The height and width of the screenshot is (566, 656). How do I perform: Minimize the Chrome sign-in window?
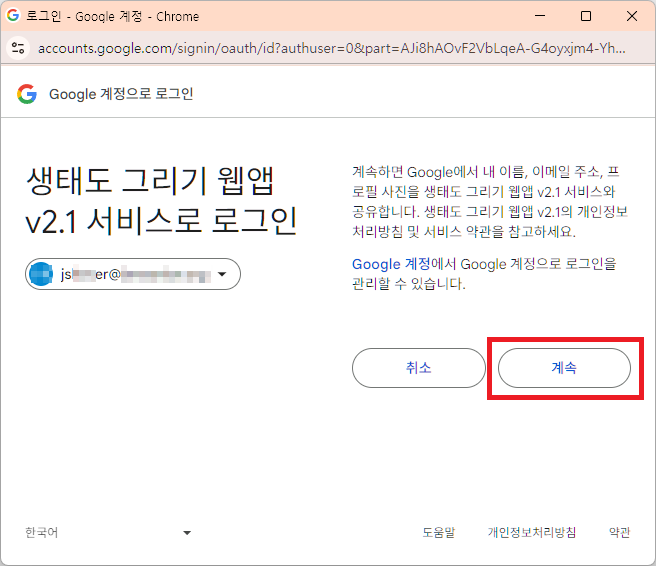point(540,16)
